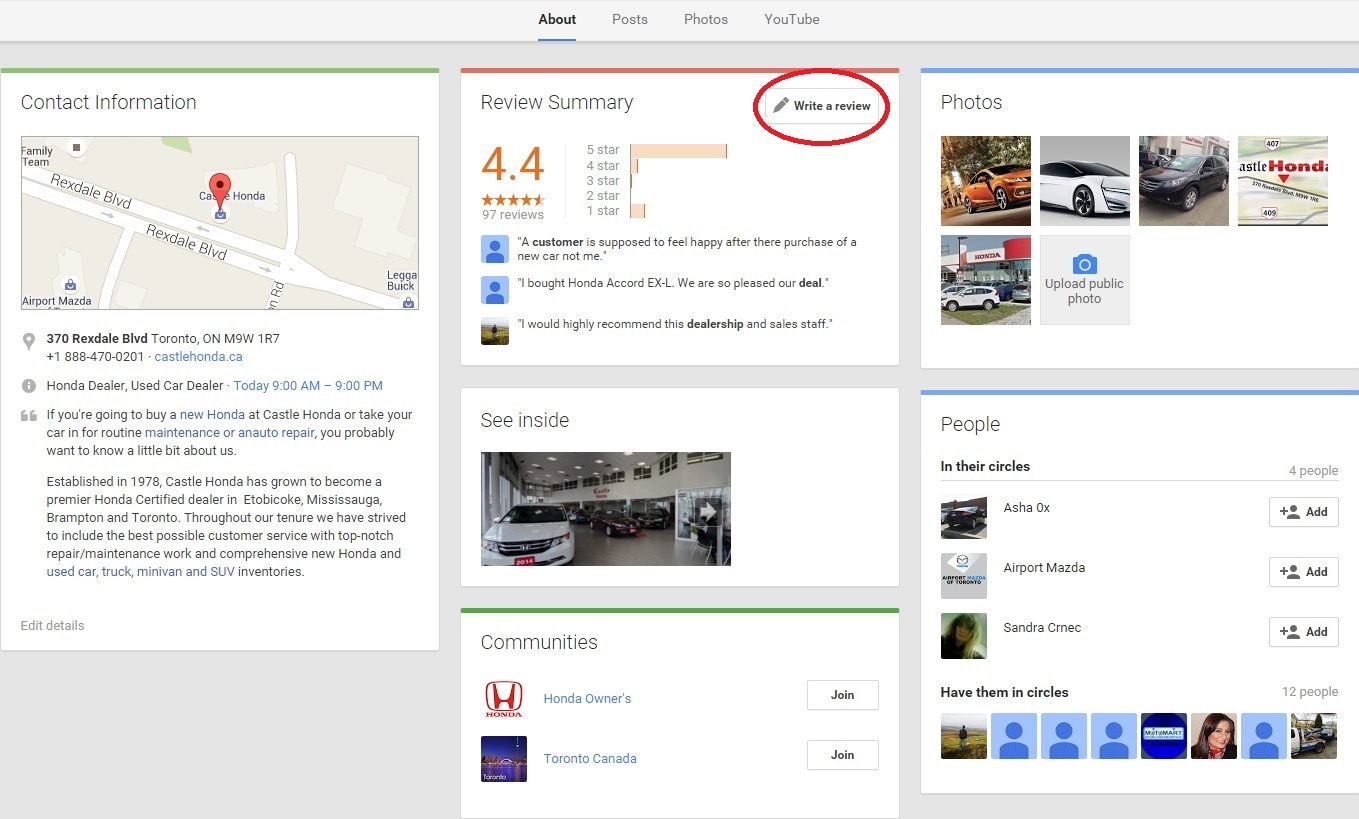This screenshot has height=819, width=1359.
Task: Click the 12 people count
Action: 1310,692
